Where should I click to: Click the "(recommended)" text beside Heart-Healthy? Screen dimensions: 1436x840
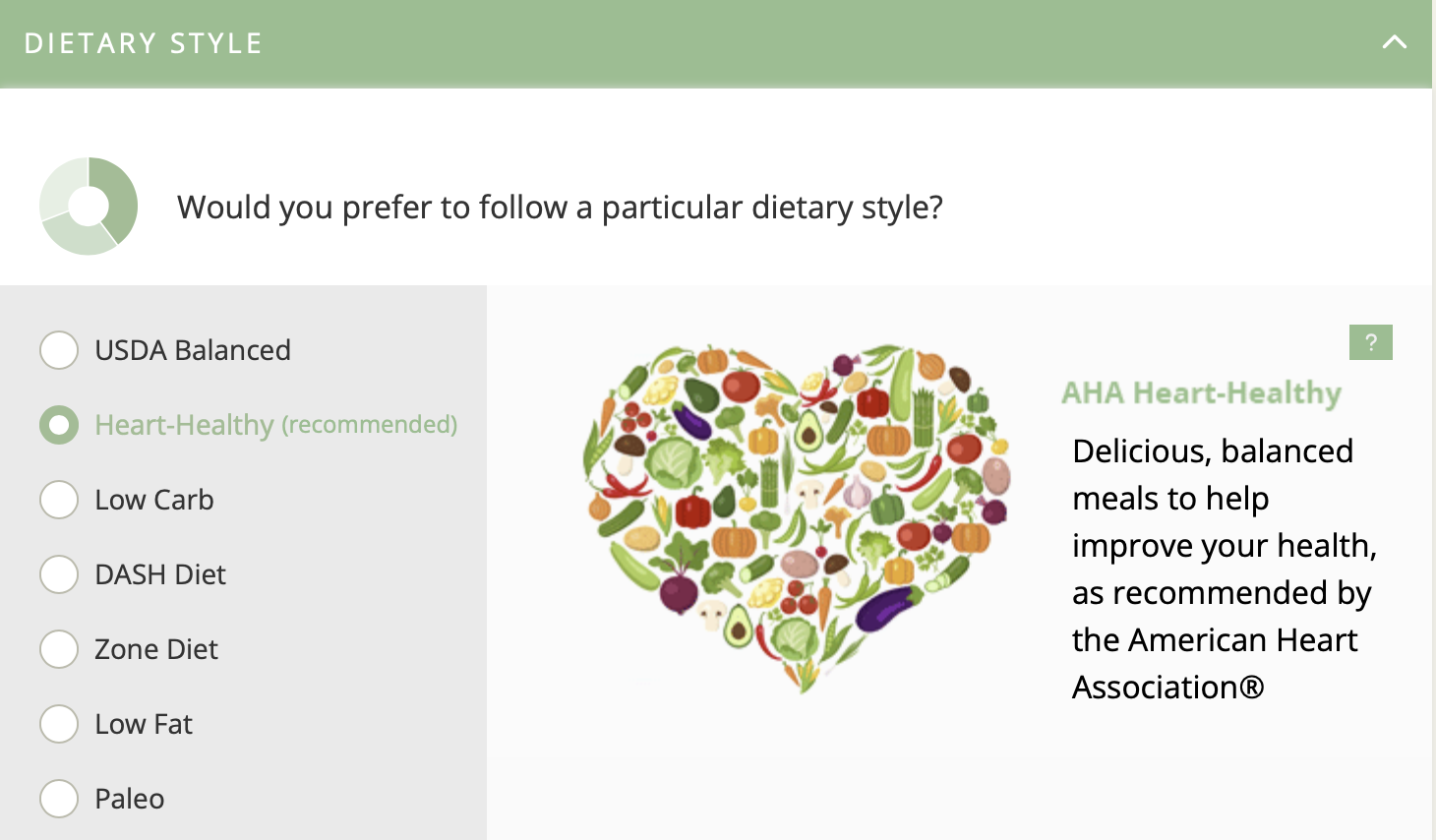[x=370, y=424]
